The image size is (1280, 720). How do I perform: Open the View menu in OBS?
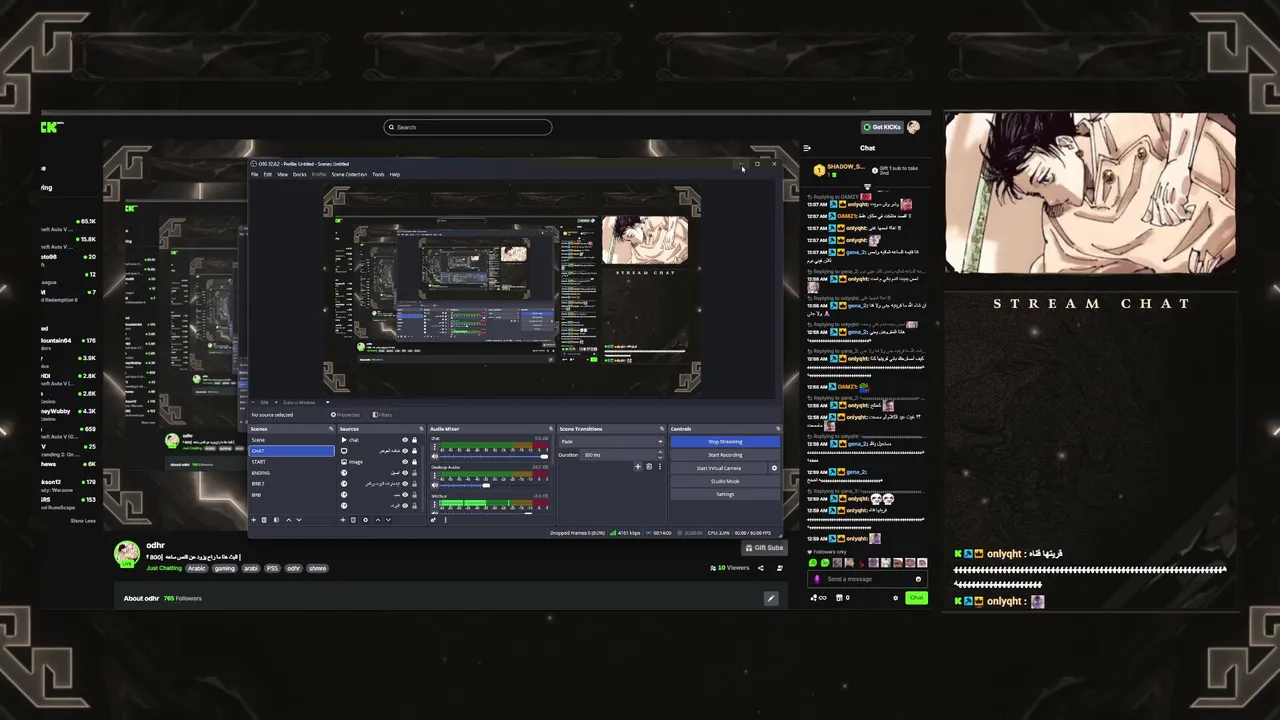point(282,174)
